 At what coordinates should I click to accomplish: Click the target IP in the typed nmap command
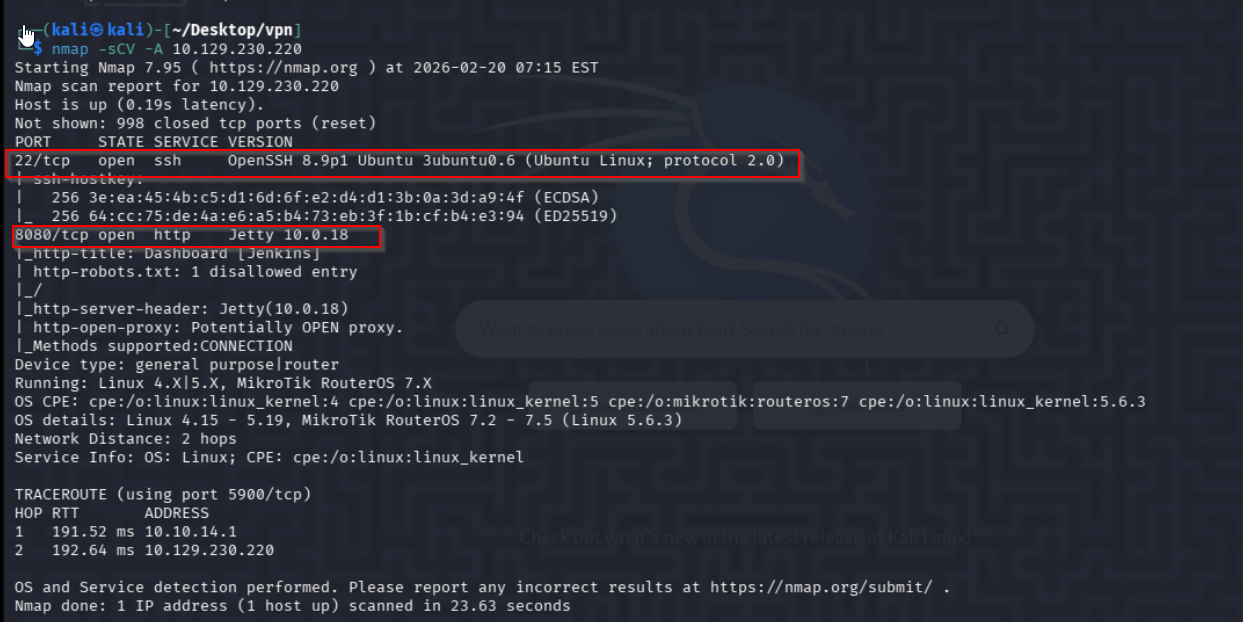[237, 49]
